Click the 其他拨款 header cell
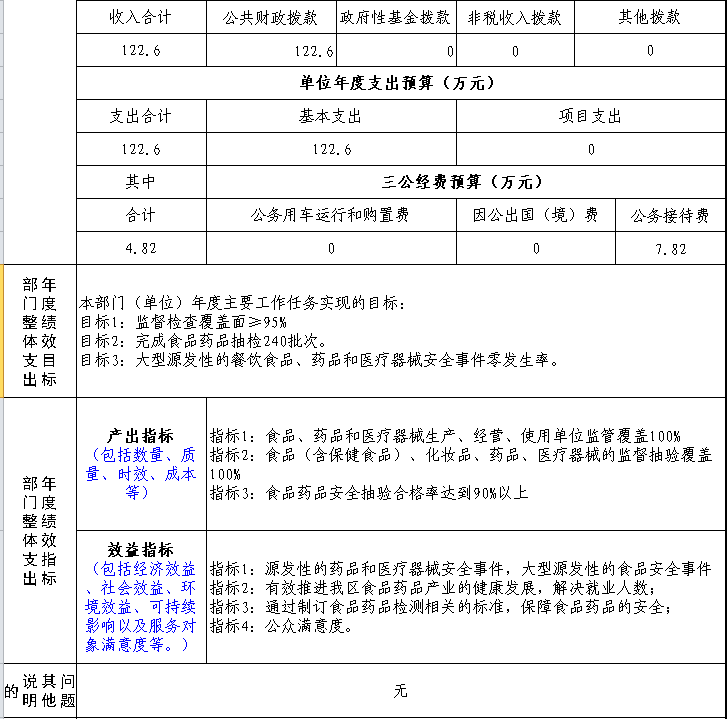This screenshot has width=727, height=719. [650, 17]
